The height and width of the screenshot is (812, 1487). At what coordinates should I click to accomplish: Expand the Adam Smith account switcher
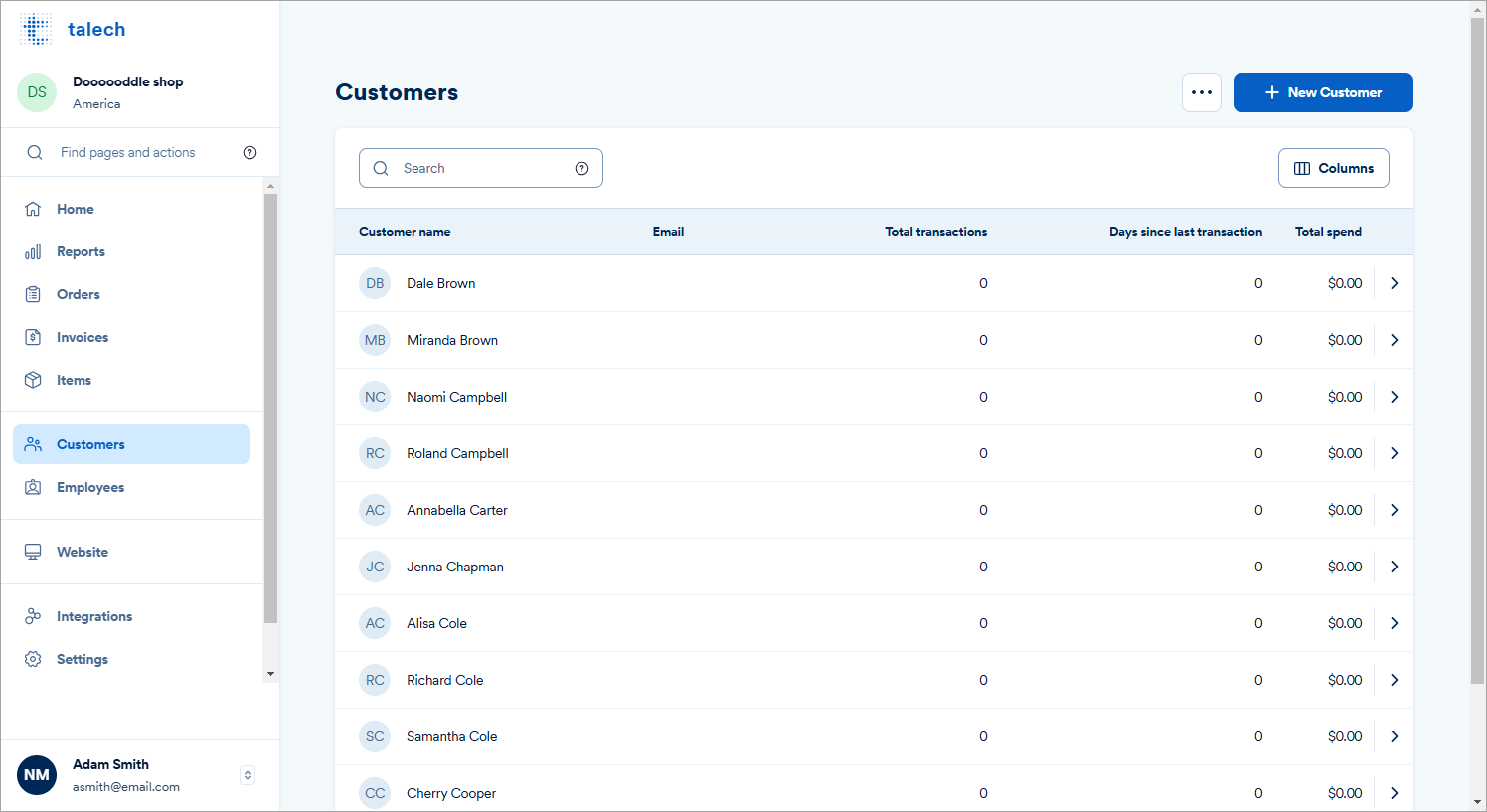click(x=248, y=775)
